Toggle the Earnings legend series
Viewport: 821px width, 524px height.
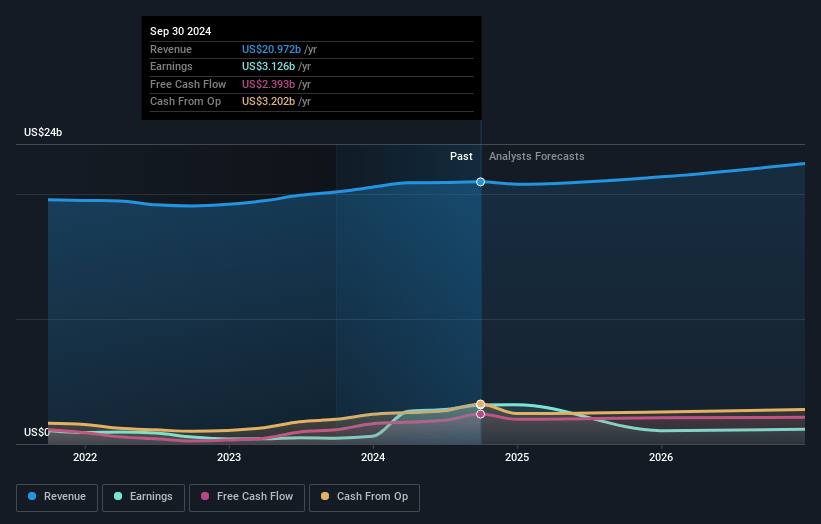[143, 497]
